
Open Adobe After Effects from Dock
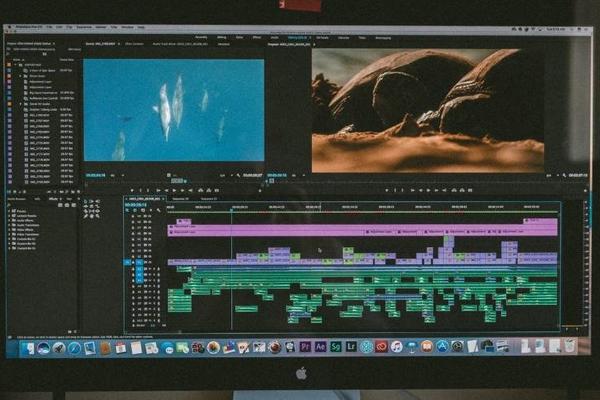[x=320, y=347]
